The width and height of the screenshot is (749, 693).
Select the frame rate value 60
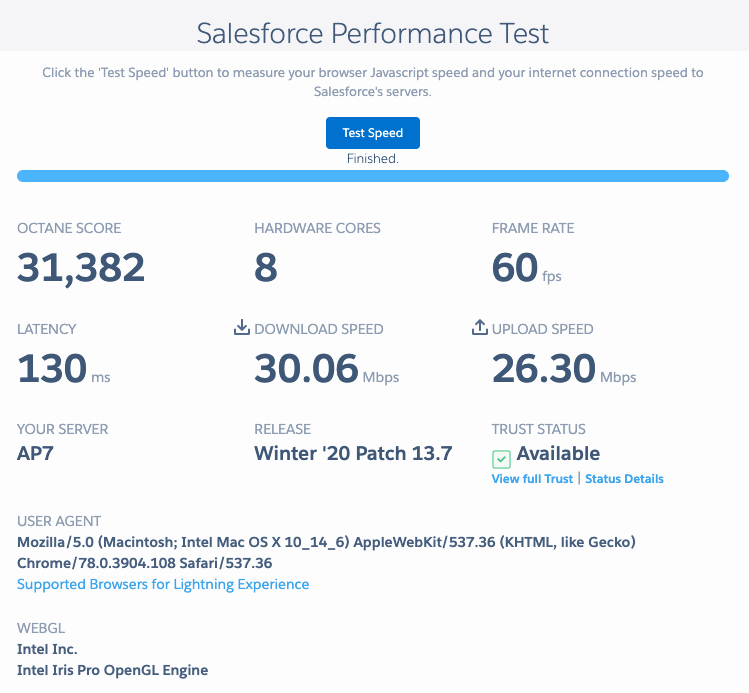[x=515, y=267]
